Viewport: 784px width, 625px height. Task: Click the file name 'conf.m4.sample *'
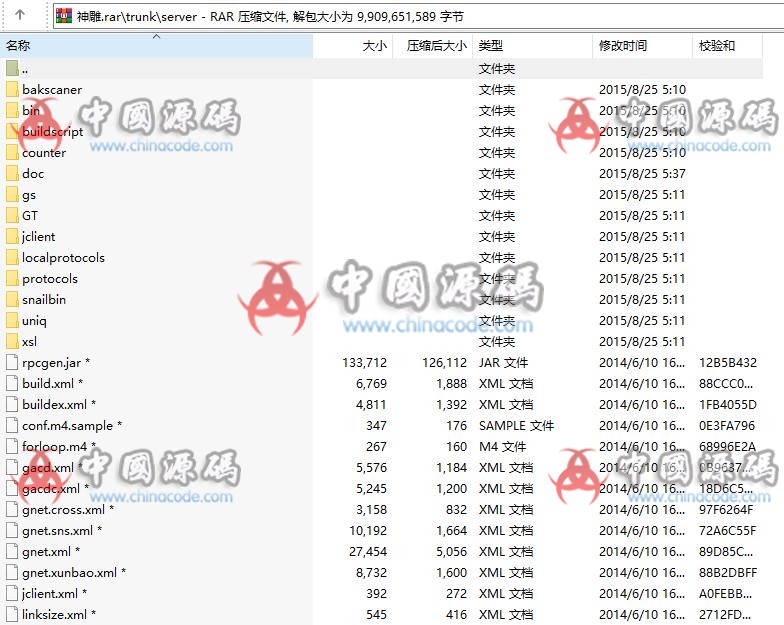(72, 426)
